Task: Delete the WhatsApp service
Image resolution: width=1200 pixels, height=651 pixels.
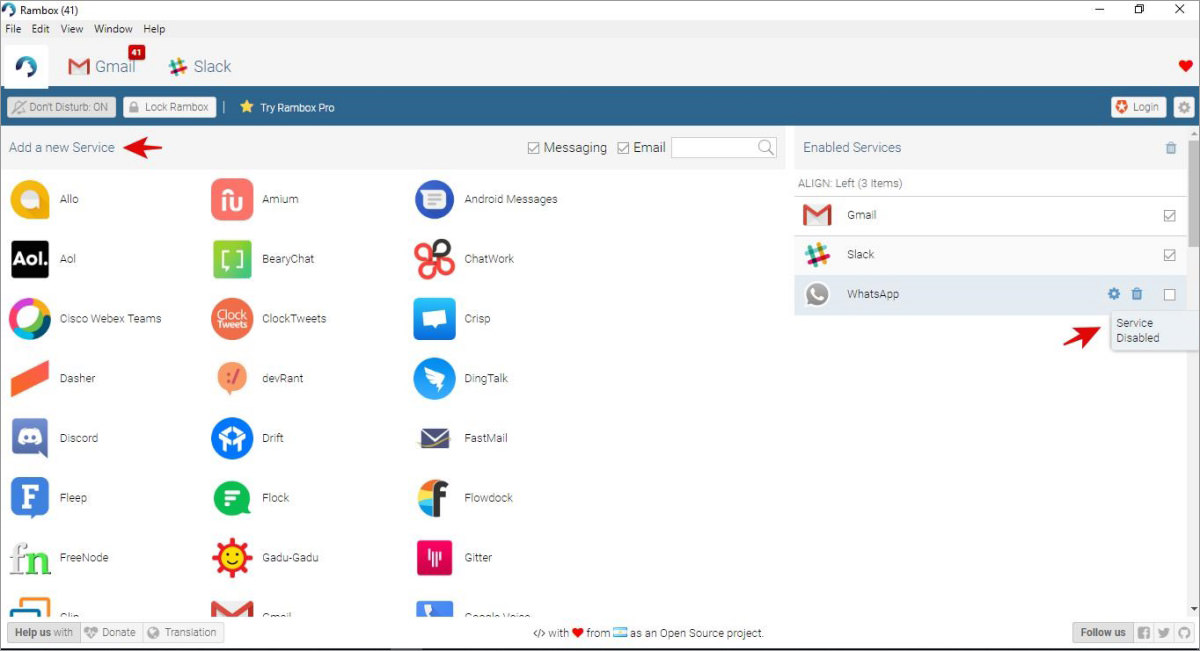Action: pyautogui.click(x=1137, y=294)
